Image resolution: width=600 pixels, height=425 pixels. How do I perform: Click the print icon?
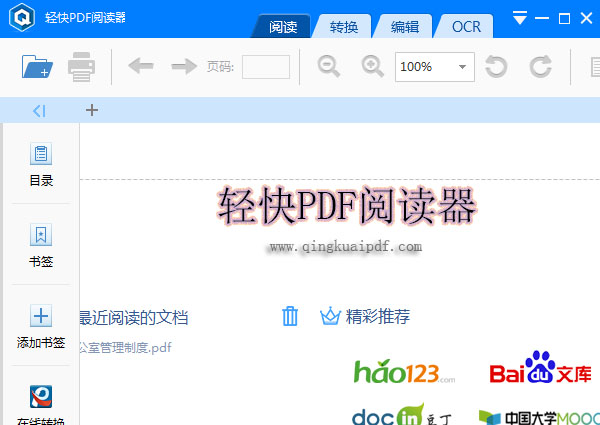[81, 67]
